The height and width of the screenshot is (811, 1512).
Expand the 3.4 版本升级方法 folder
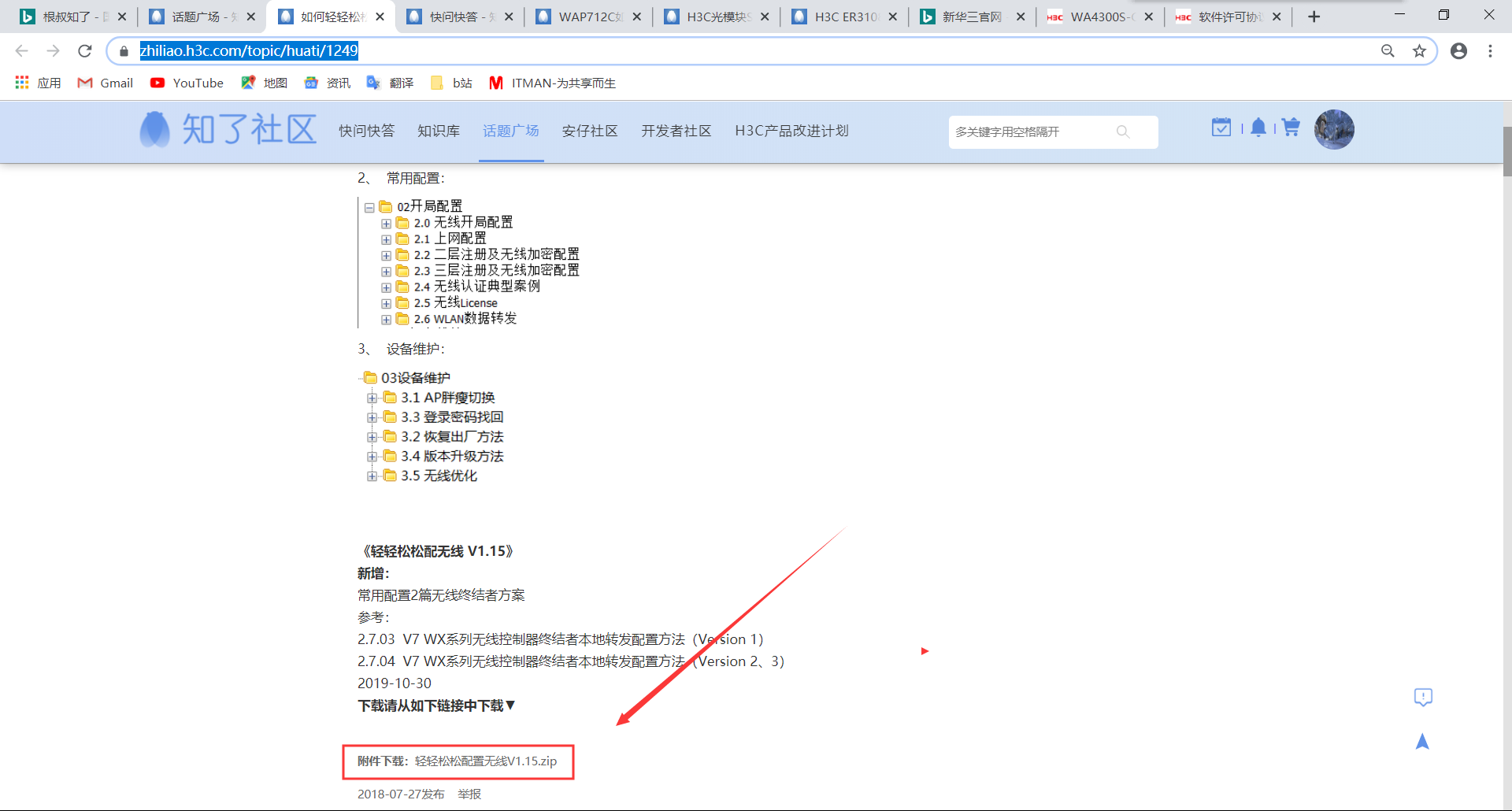tap(372, 456)
